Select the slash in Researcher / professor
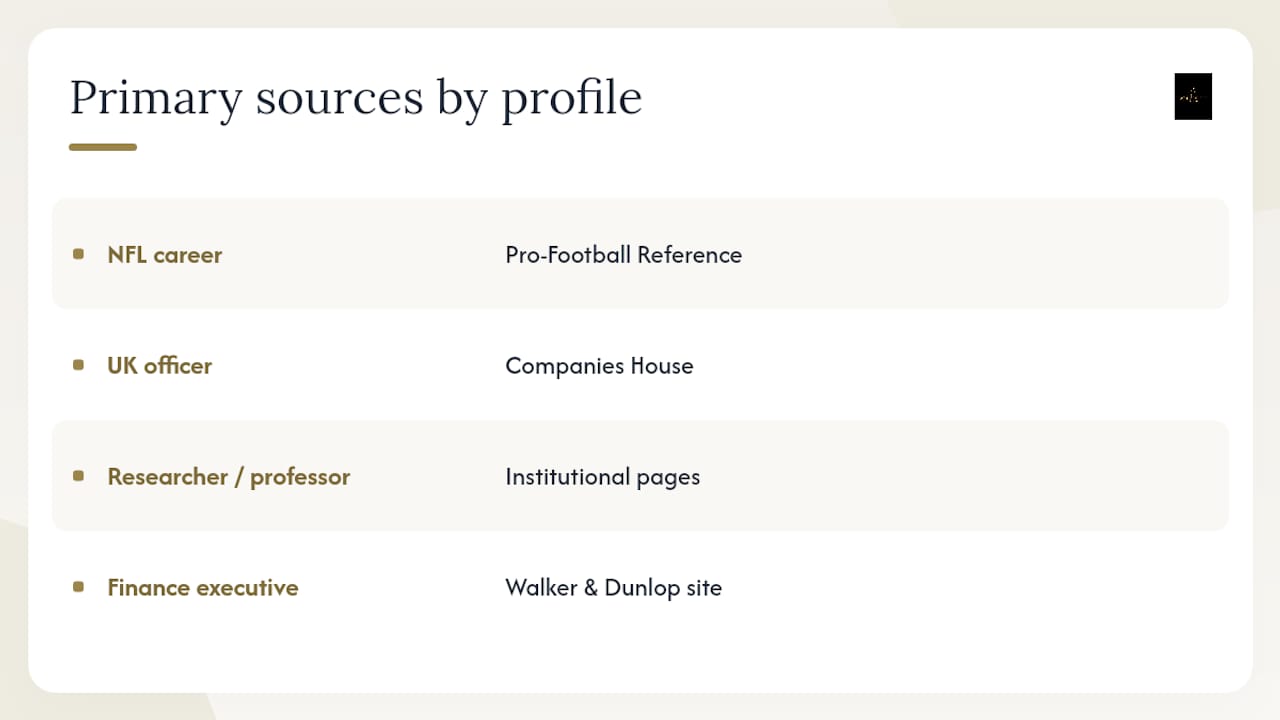This screenshot has height=720, width=1280. 239,477
